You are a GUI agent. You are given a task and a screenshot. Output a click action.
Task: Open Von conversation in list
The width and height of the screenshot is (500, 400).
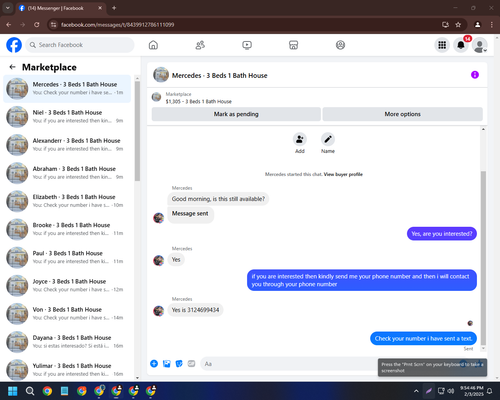pyautogui.click(x=67, y=314)
